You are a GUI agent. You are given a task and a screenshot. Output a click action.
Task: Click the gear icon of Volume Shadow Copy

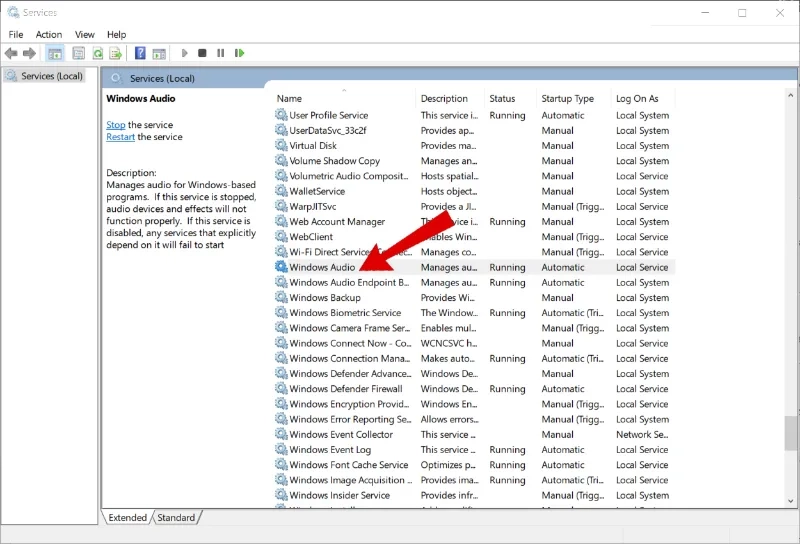point(281,160)
